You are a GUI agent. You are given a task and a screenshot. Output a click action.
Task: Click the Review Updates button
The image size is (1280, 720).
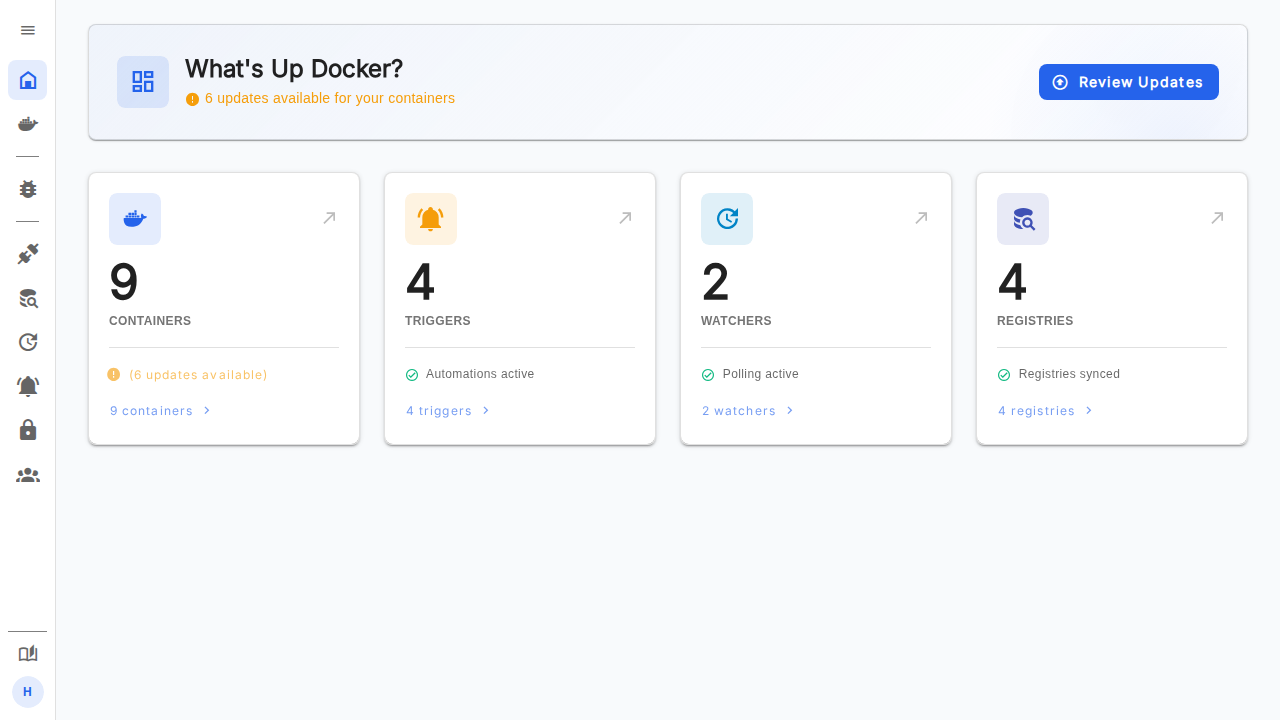tap(1129, 82)
